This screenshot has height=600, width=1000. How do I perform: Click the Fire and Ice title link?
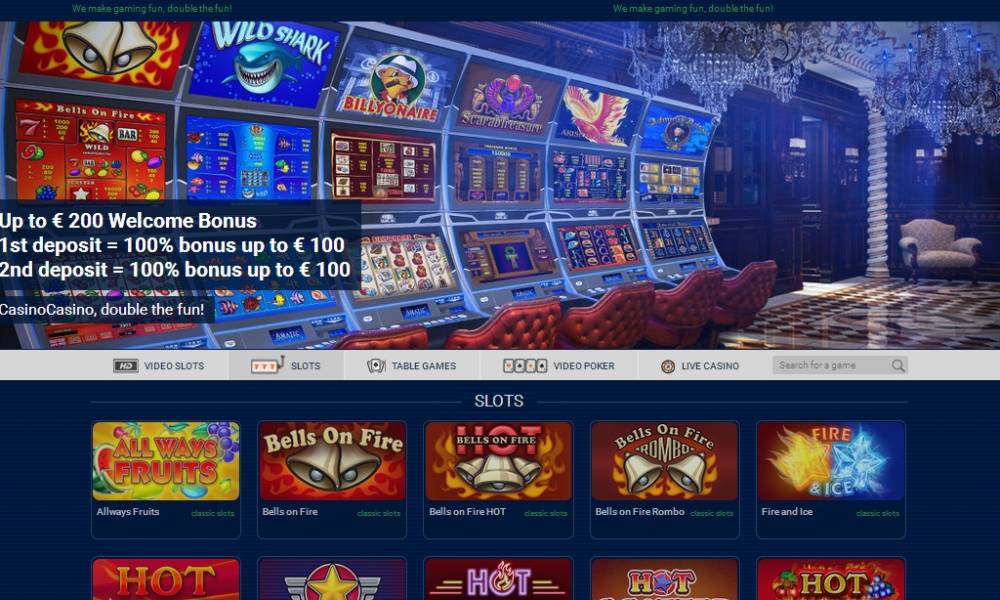[787, 511]
